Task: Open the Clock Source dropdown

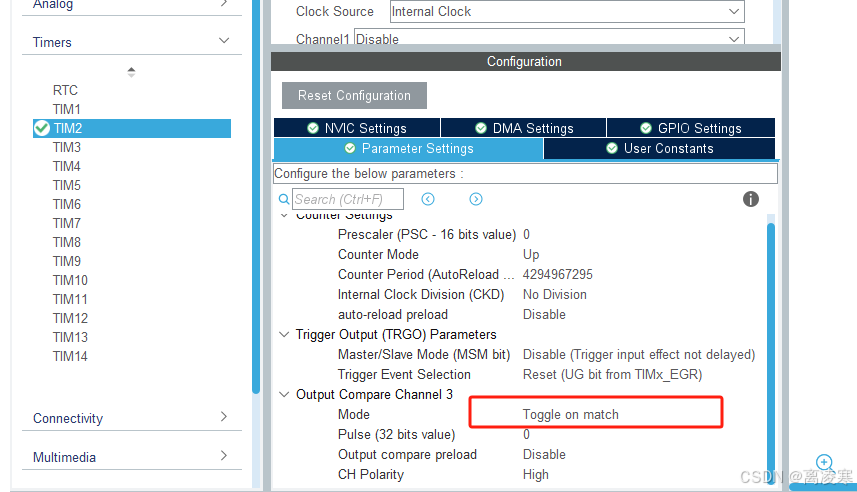Action: pos(567,11)
